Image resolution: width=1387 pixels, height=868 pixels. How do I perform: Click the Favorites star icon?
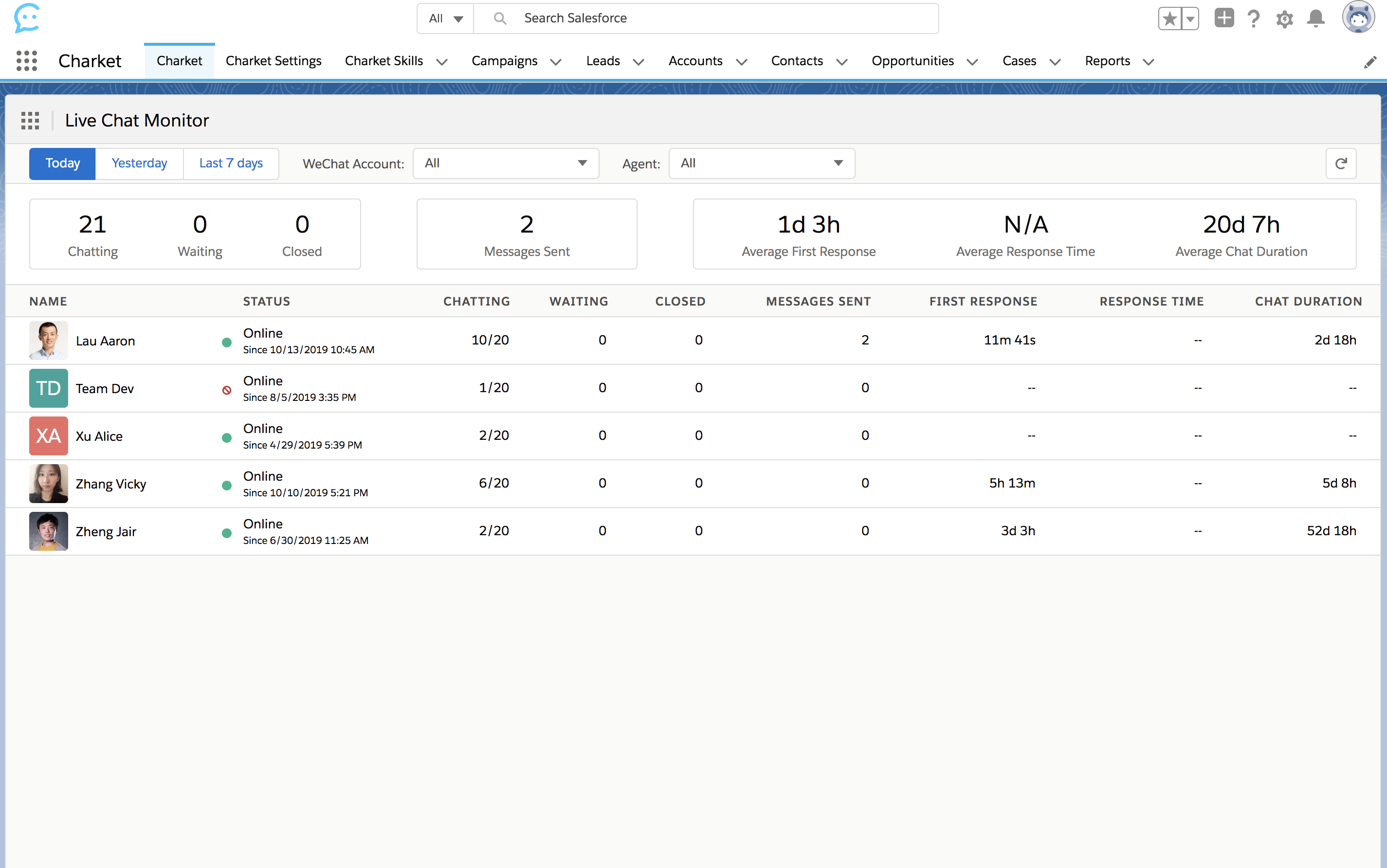pos(1169,19)
